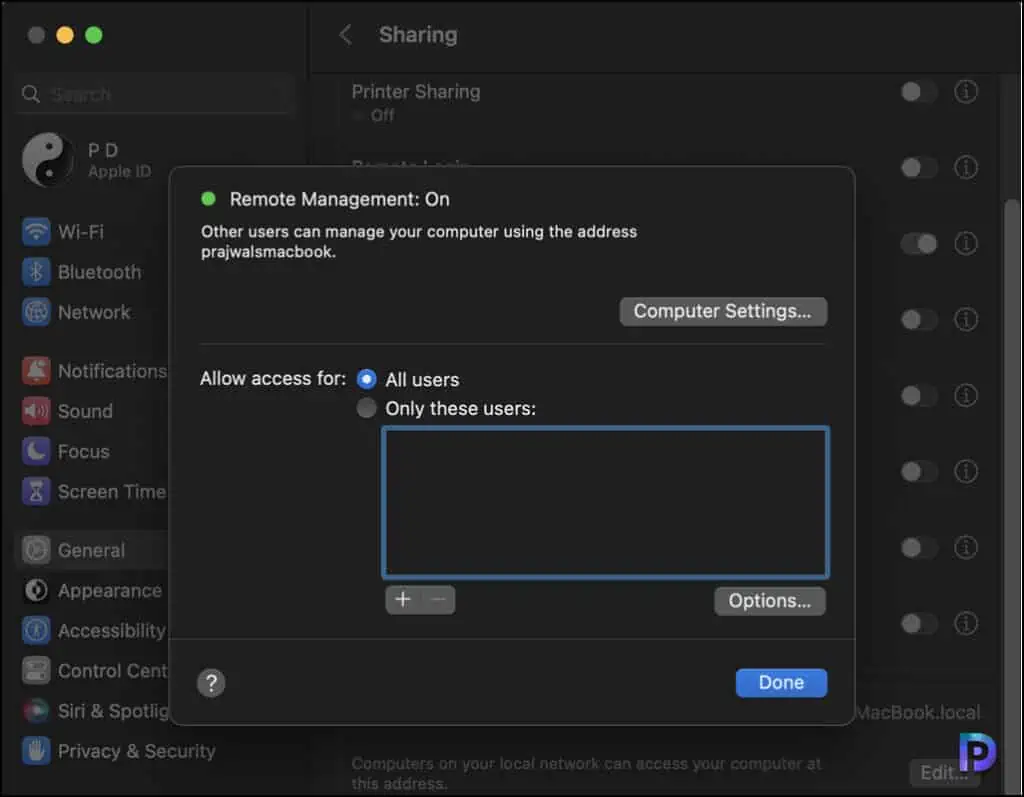
Task: Select the All users radio button
Action: pos(366,379)
